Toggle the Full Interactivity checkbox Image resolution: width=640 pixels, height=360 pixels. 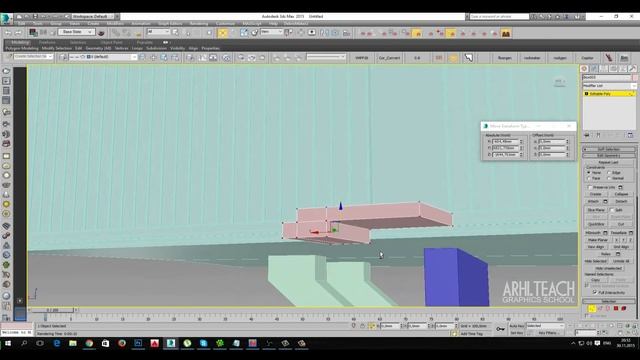(595, 292)
